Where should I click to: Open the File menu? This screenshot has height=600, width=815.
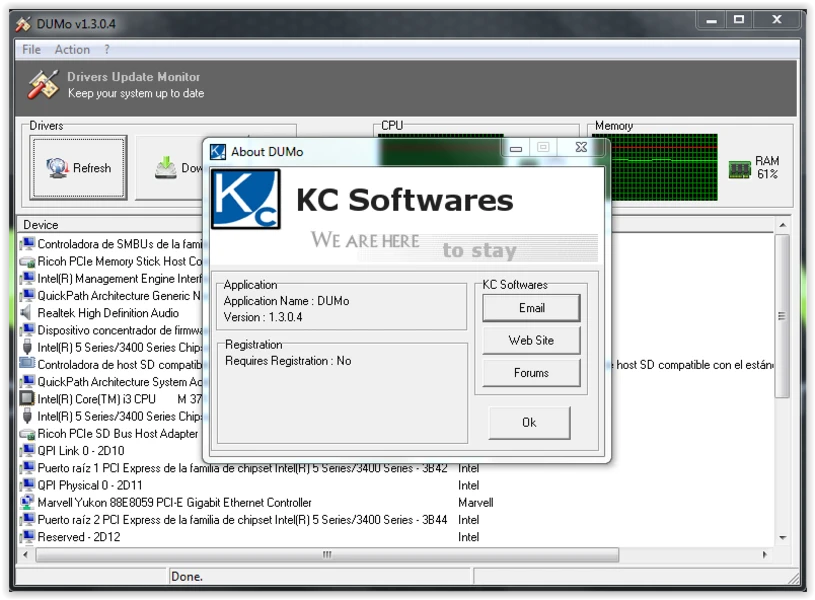tap(31, 49)
